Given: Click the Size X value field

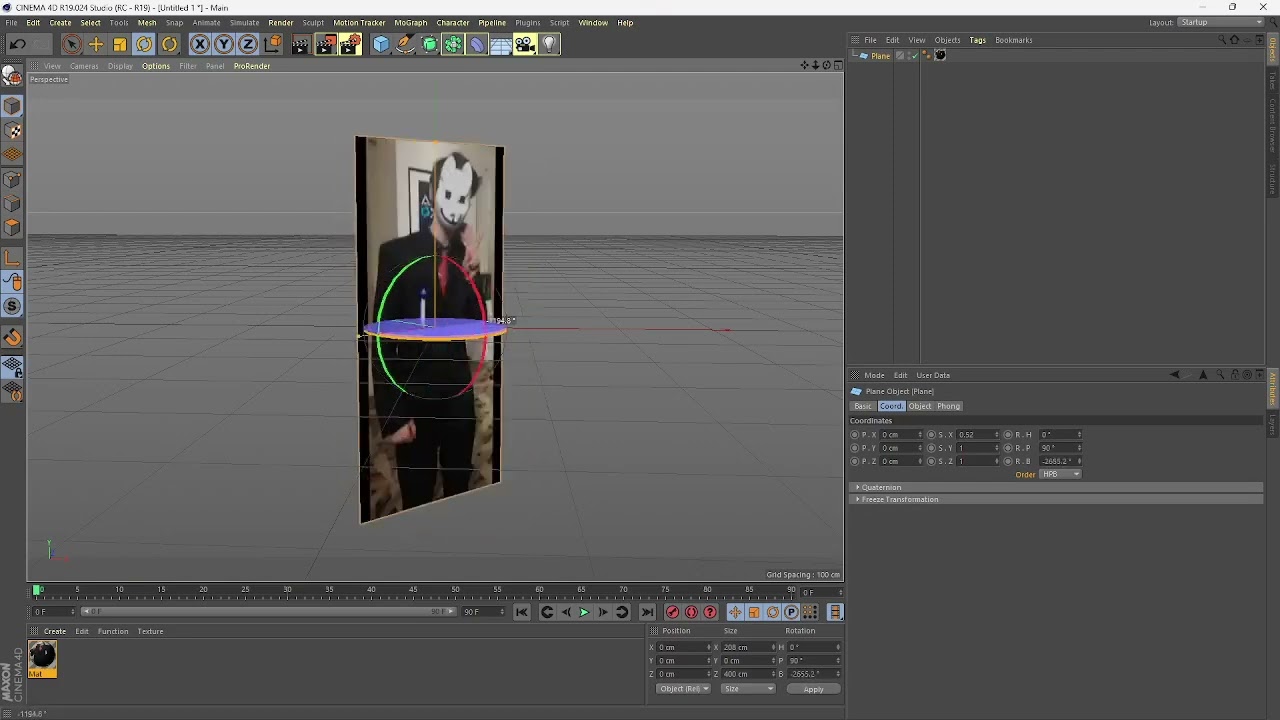Looking at the screenshot, I should (x=747, y=647).
